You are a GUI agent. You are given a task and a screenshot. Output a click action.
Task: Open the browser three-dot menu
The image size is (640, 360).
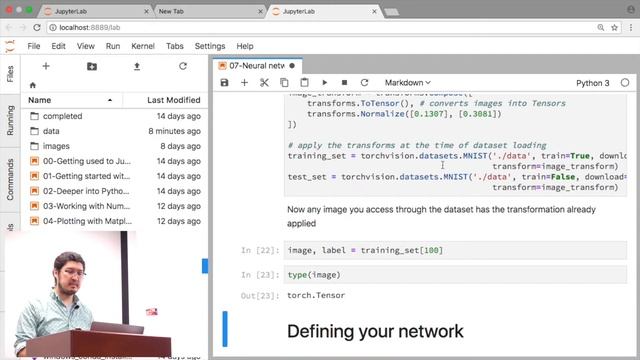point(631,27)
